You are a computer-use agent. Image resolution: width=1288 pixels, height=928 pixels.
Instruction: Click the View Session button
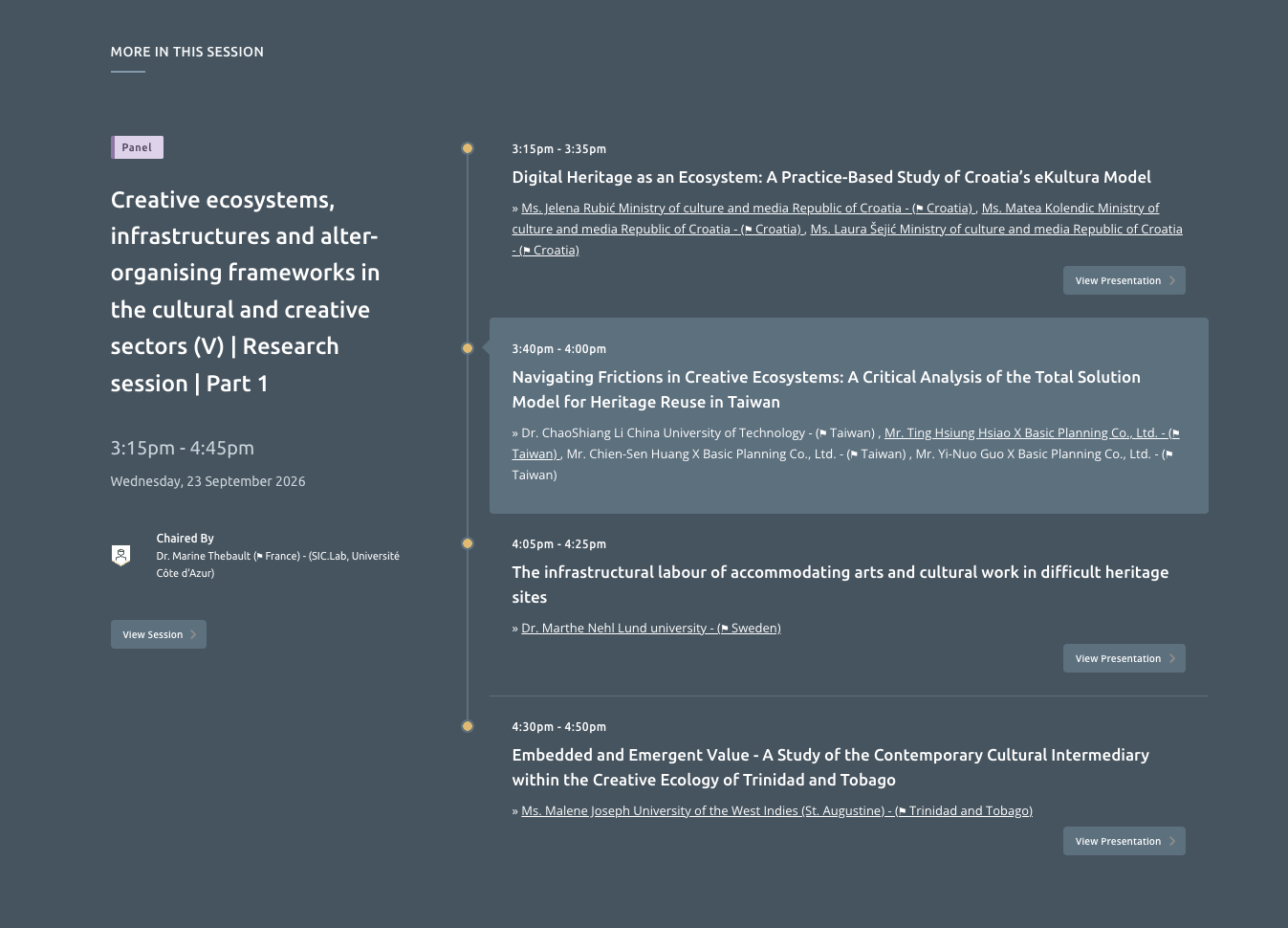(159, 634)
